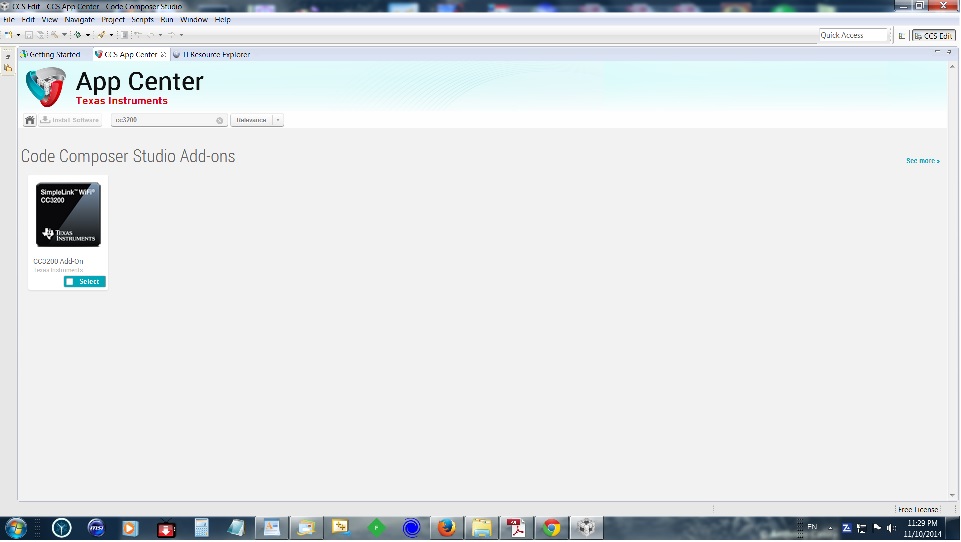Open the Navigate menu

coord(80,20)
